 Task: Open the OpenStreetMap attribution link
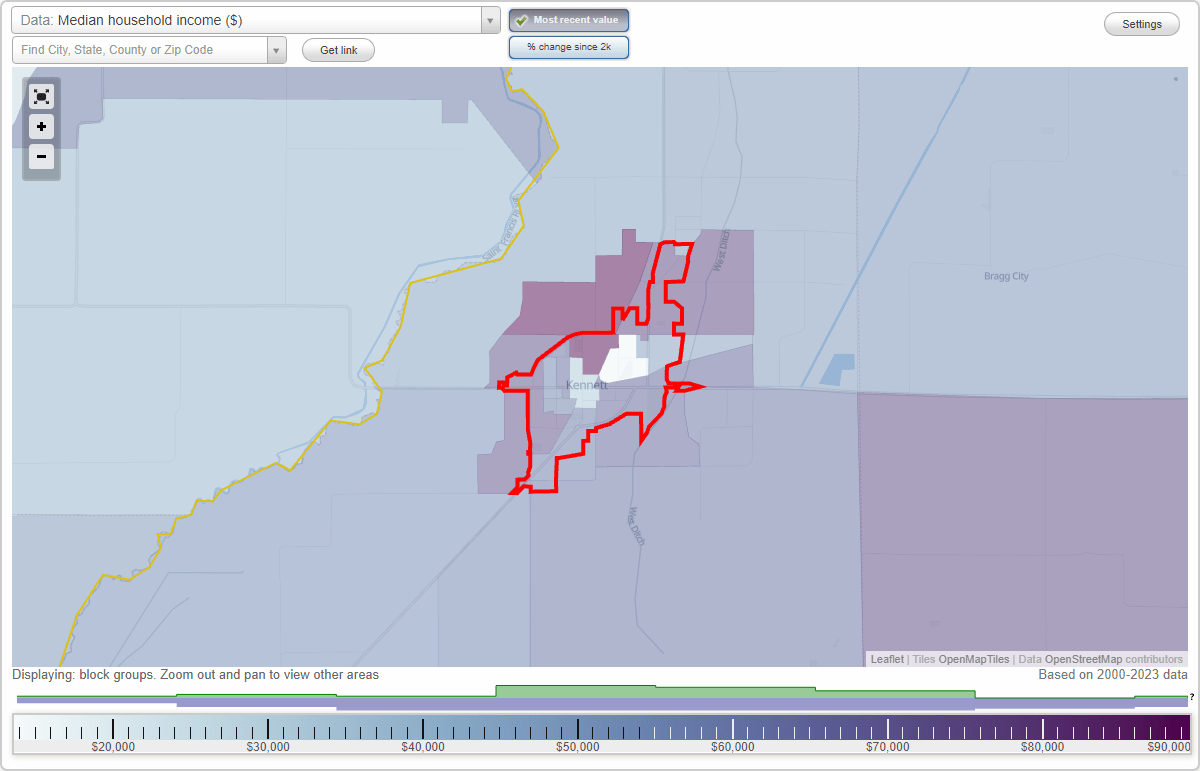pyautogui.click(x=1083, y=659)
